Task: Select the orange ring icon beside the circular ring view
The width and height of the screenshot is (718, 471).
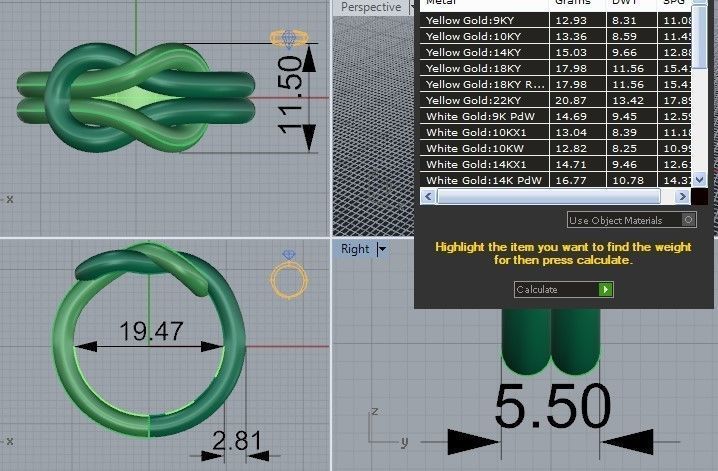Action: point(288,281)
